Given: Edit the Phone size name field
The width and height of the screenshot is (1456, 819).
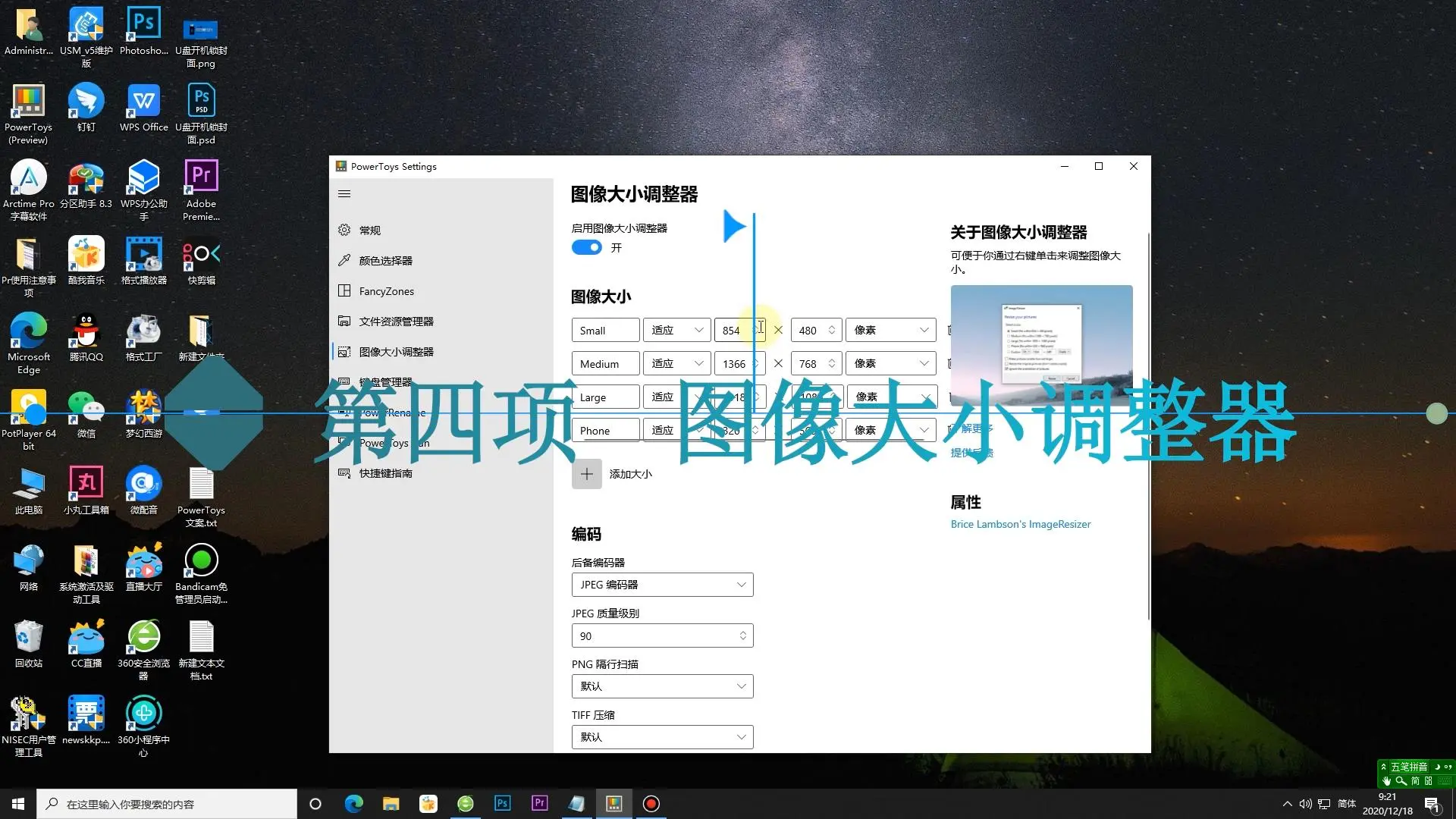Looking at the screenshot, I should click(605, 431).
